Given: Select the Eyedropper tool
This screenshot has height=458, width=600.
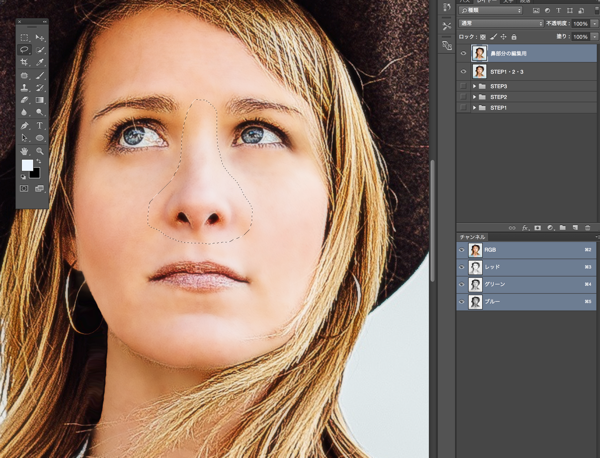Looking at the screenshot, I should point(40,62).
